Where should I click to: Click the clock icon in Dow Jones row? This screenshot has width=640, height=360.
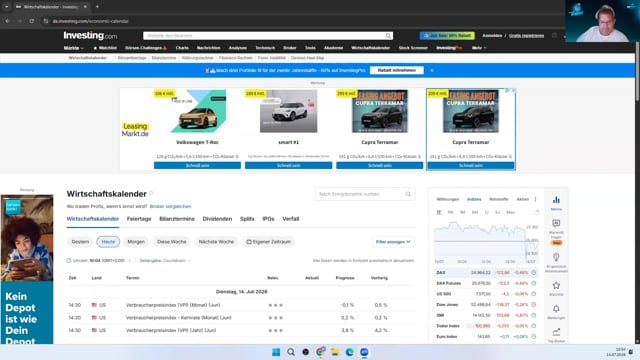point(533,304)
